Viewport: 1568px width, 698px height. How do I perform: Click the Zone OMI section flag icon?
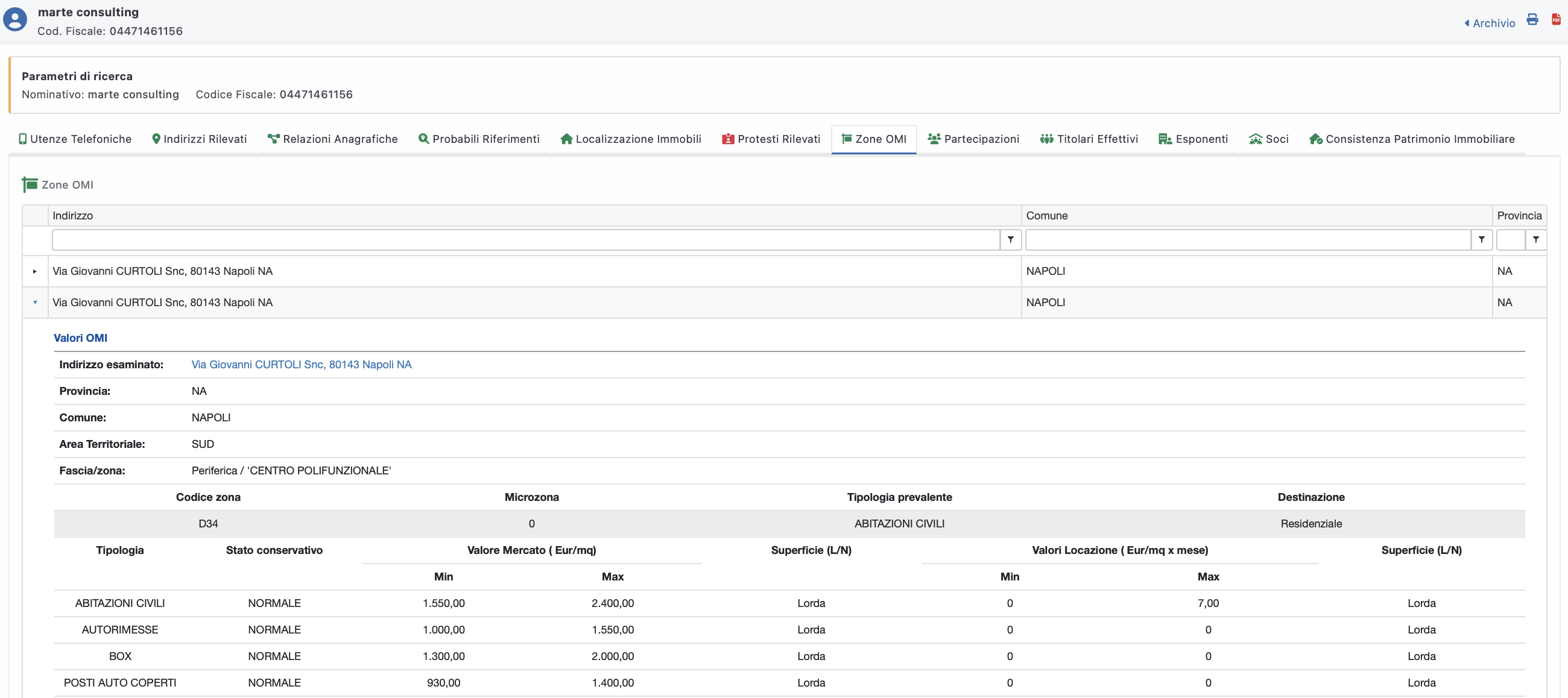(30, 184)
